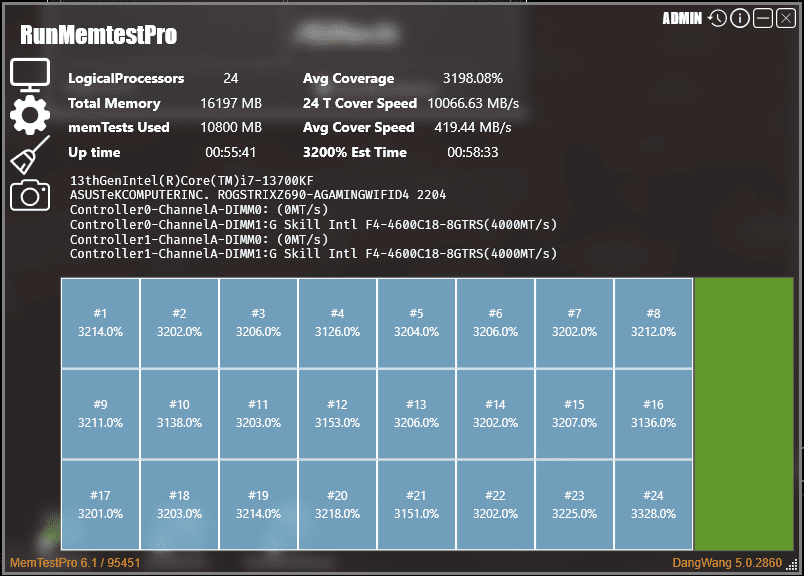The image size is (804, 576).
Task: Click the MemTestPro 6.1 / 95451 status text
Action: tap(75, 563)
